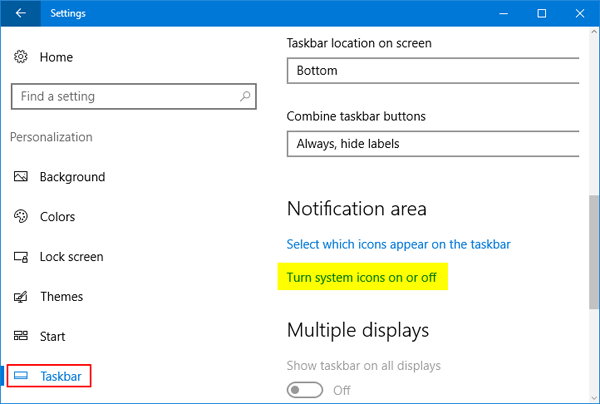Open Turn system icons on or off

(362, 277)
